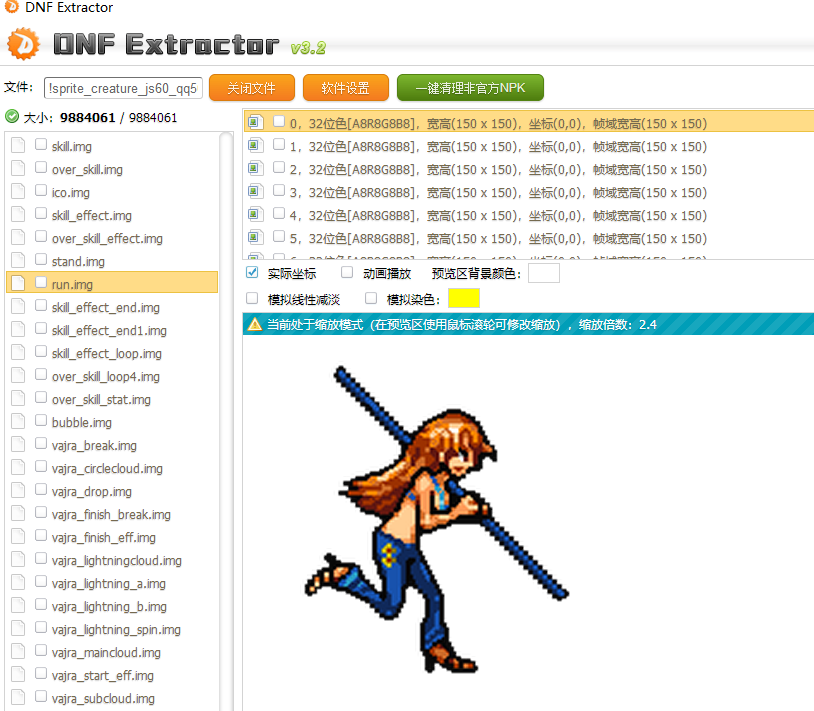Click the file icon beside vajra_drop.img
Viewport: 814px width, 711px height.
click(x=18, y=490)
